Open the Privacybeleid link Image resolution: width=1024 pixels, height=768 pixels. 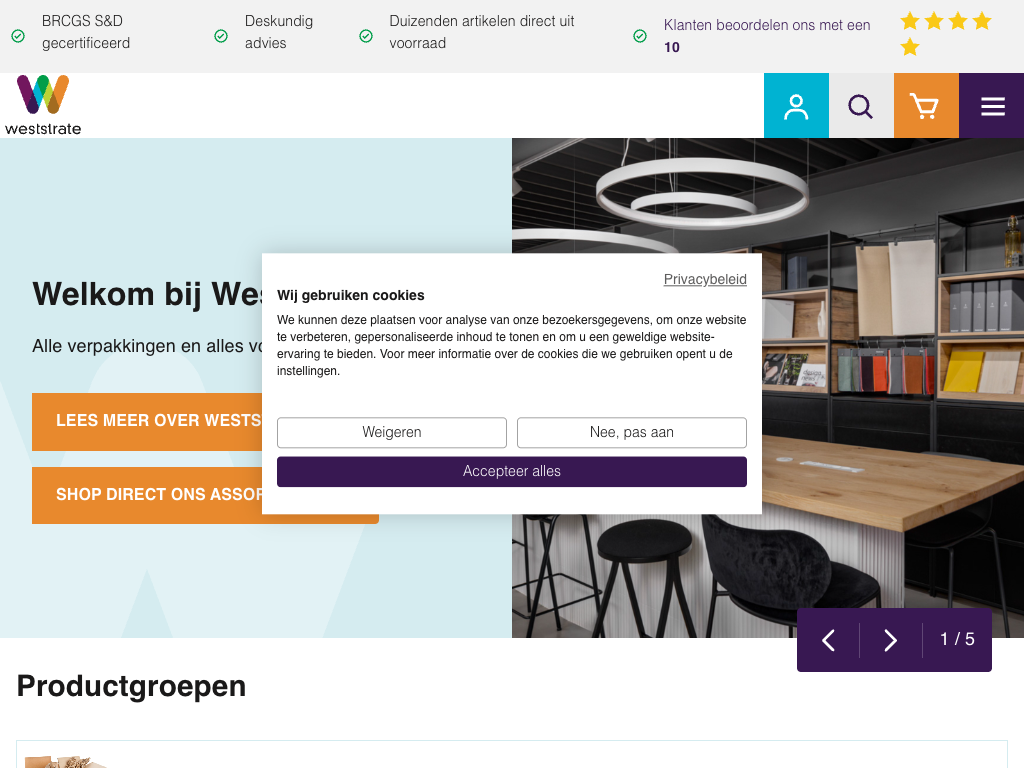(705, 280)
